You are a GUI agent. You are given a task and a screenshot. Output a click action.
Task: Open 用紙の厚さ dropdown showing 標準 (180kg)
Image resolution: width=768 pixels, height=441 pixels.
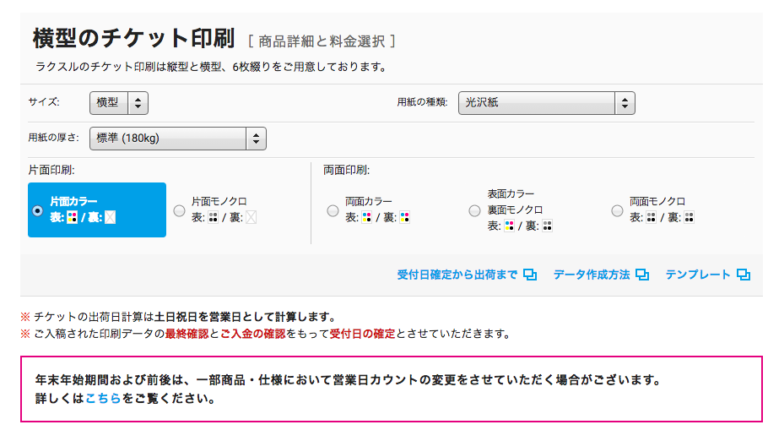[x=177, y=139]
